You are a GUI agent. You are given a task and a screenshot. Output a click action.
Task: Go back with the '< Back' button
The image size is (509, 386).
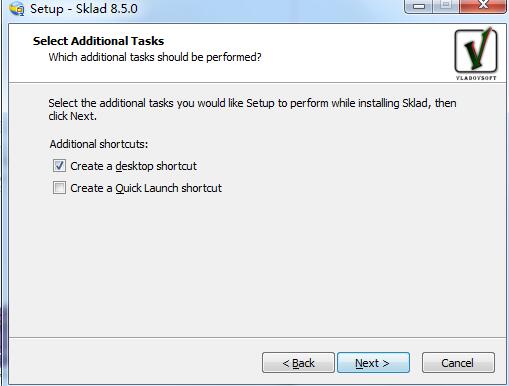298,363
